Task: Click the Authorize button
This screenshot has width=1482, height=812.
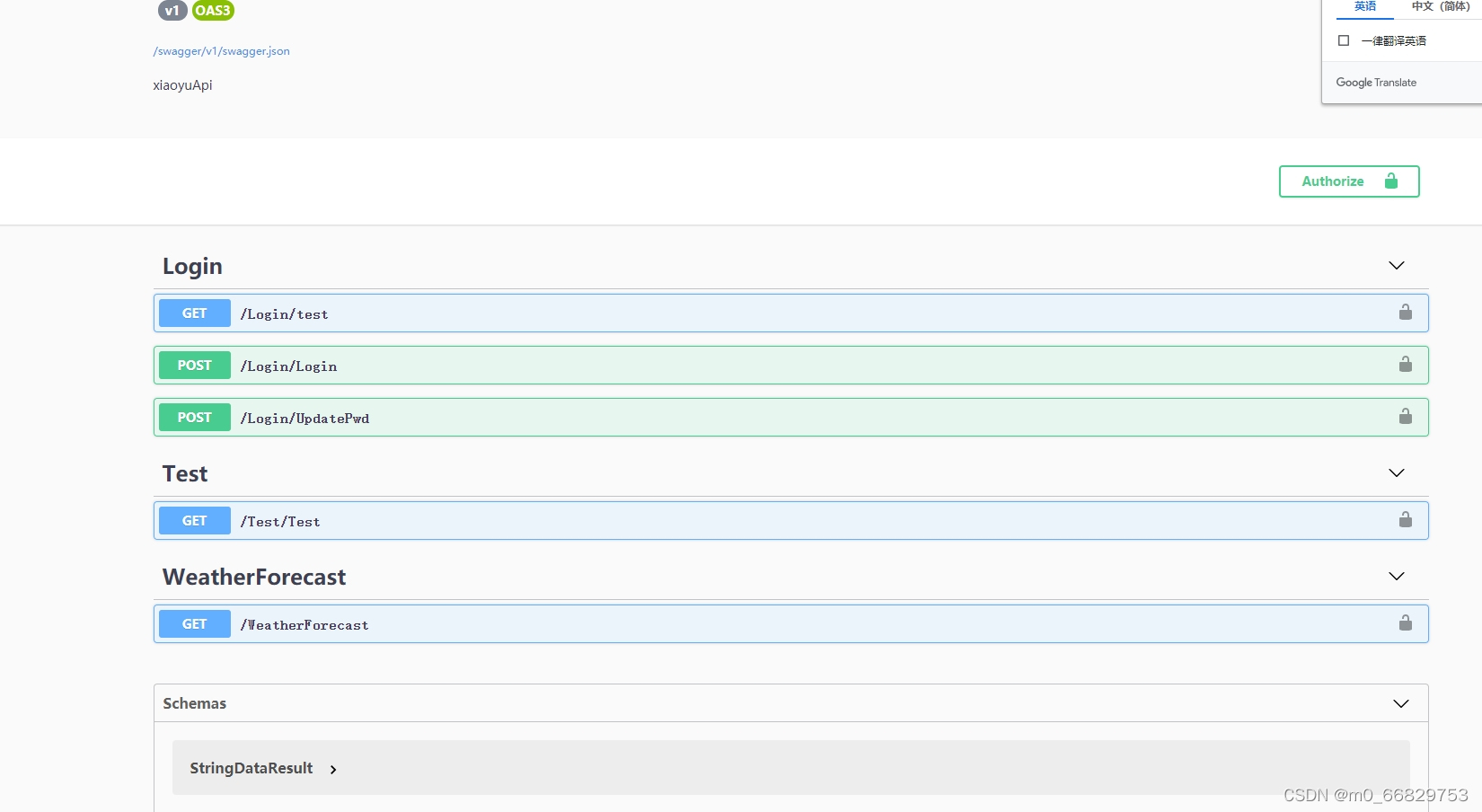Action: coord(1349,181)
